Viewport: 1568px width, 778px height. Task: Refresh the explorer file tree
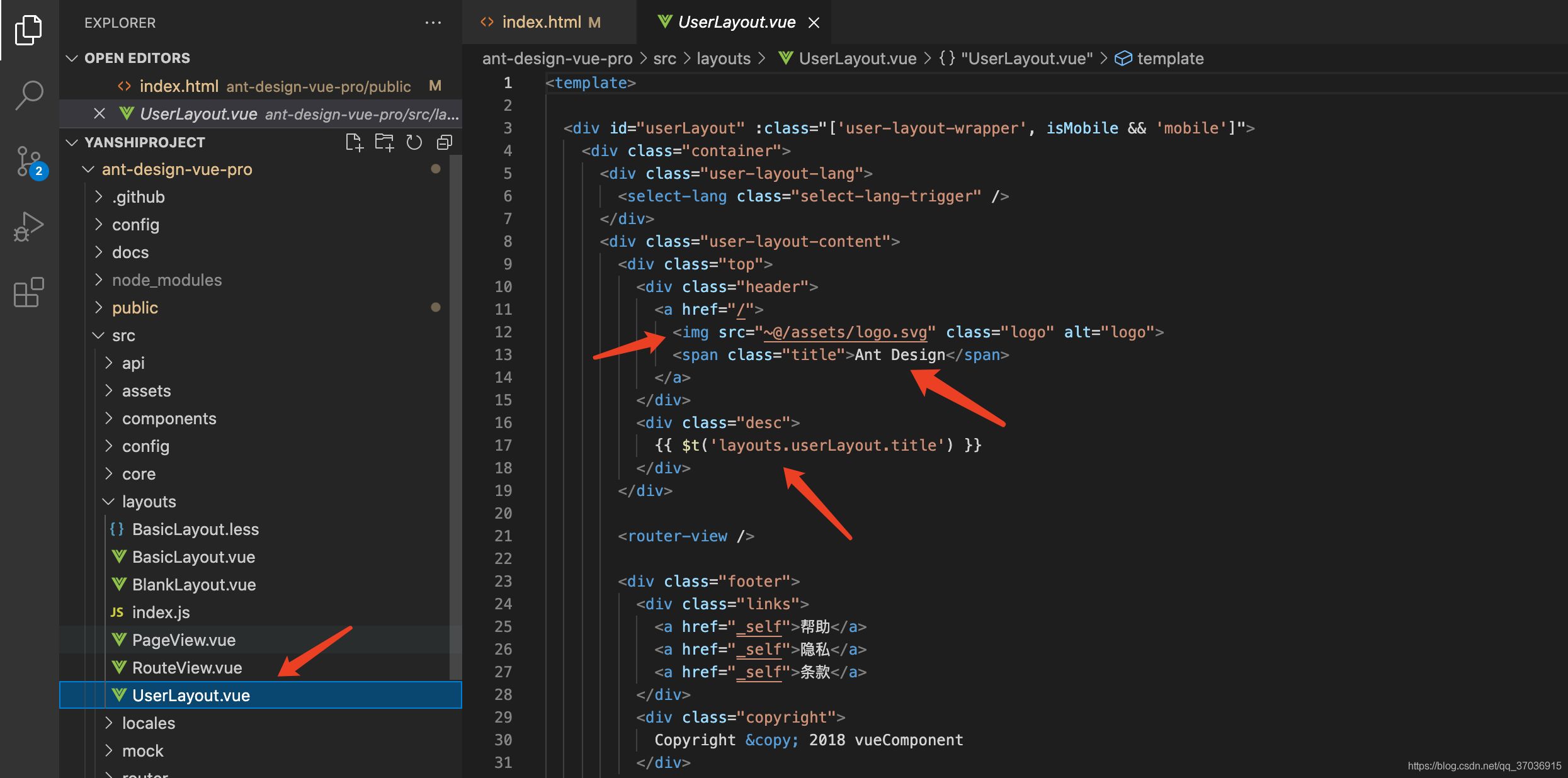click(x=414, y=143)
